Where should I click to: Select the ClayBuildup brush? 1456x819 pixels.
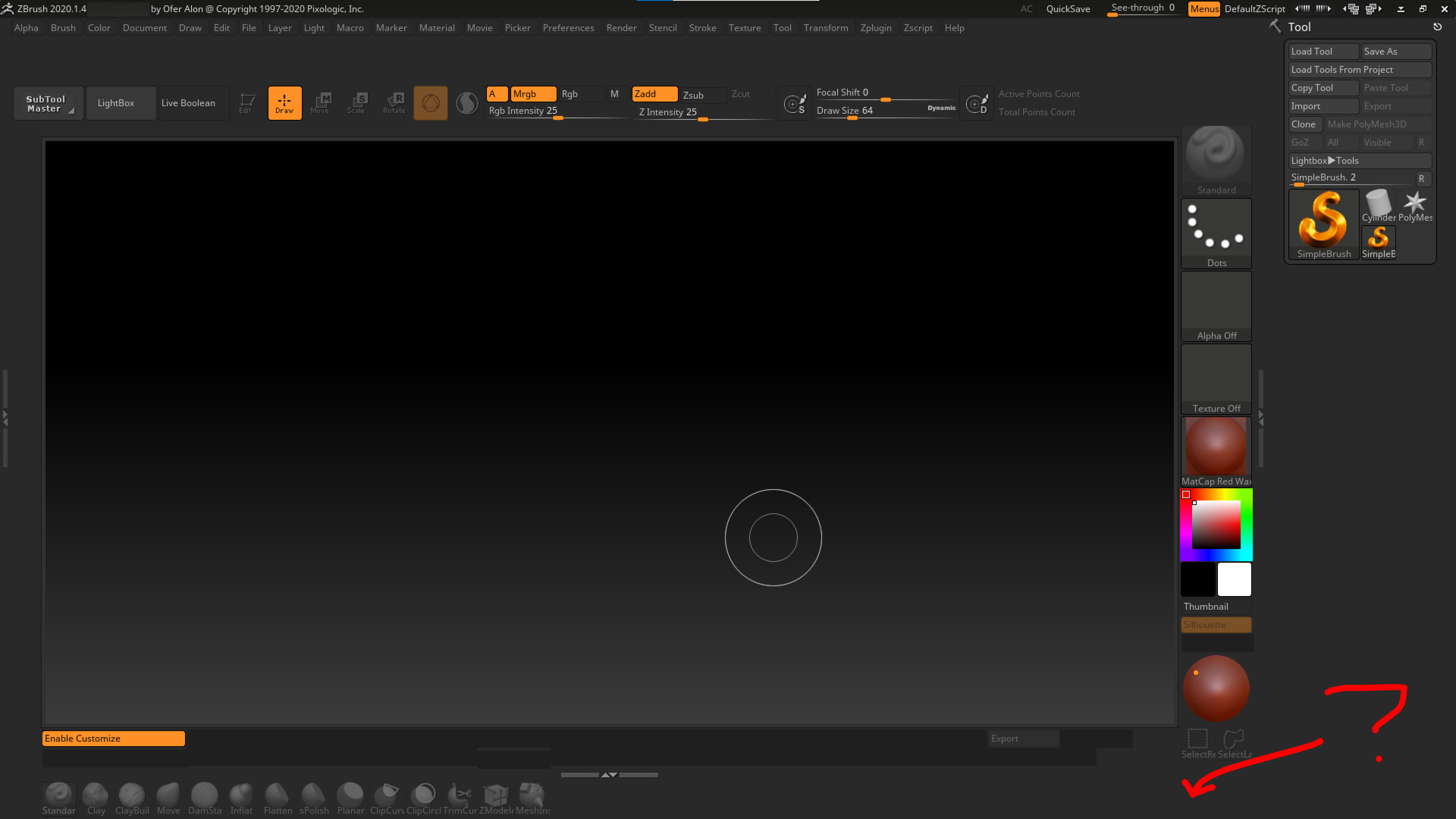tap(132, 799)
